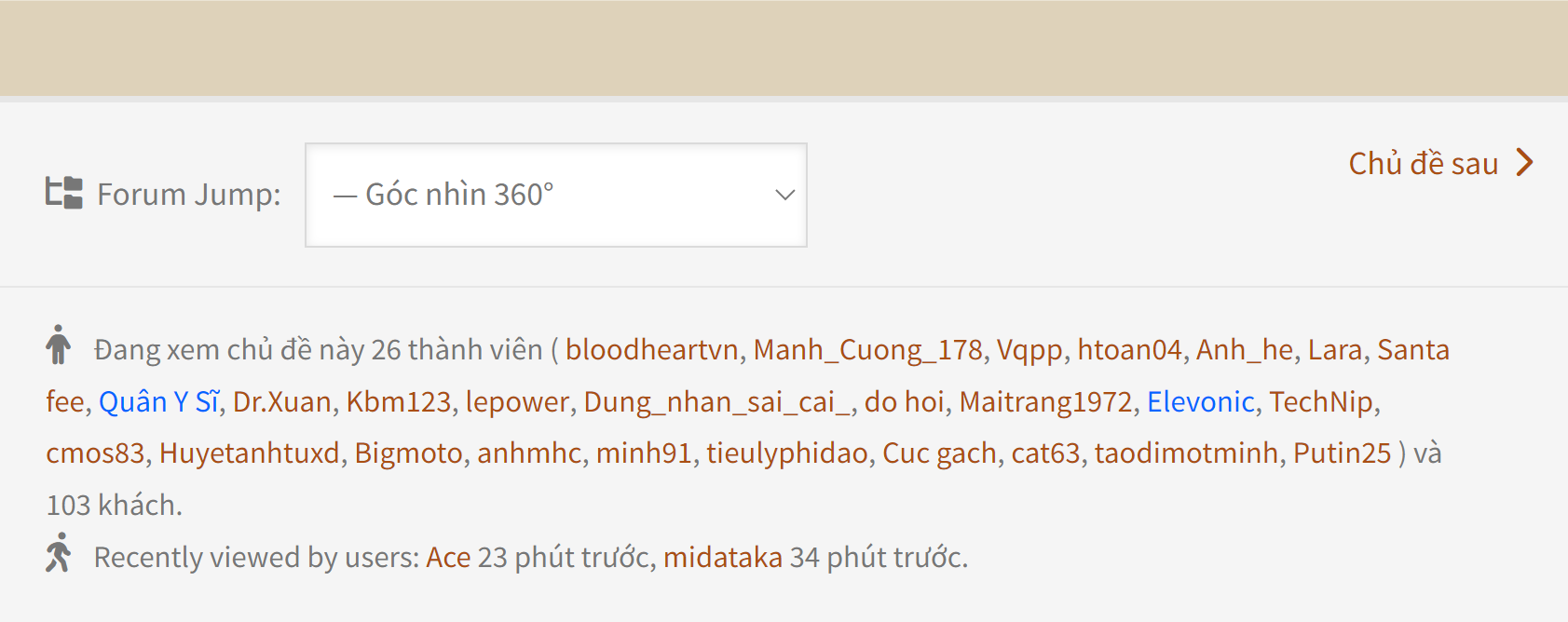Expand the Góc nhìn 360° dropdown chevron
1568x622 pixels.
[x=784, y=195]
